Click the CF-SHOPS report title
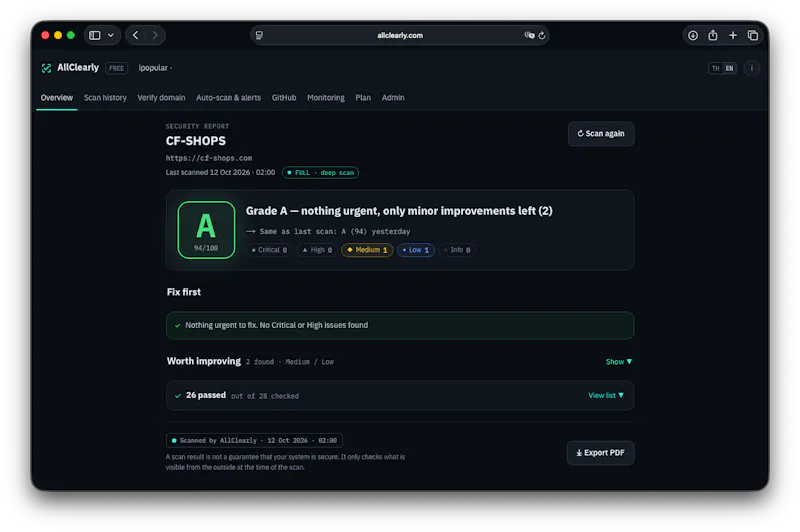 195,141
